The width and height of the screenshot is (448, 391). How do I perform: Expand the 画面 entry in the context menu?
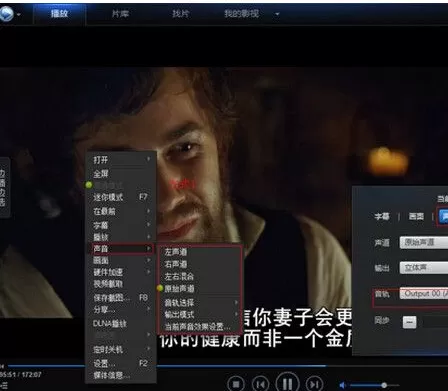pyautogui.click(x=121, y=260)
